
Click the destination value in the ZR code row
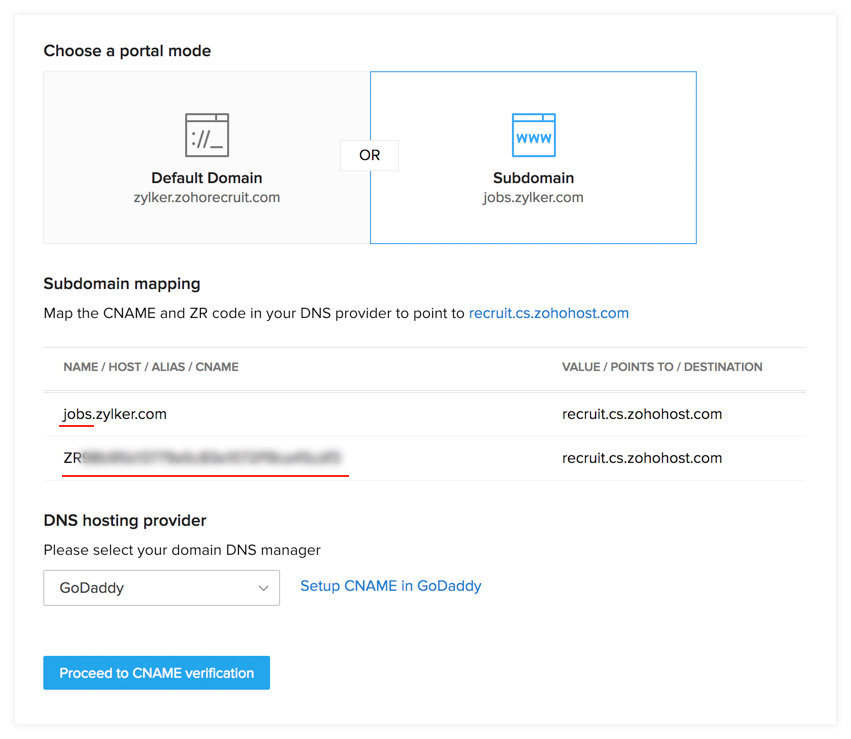tap(642, 458)
